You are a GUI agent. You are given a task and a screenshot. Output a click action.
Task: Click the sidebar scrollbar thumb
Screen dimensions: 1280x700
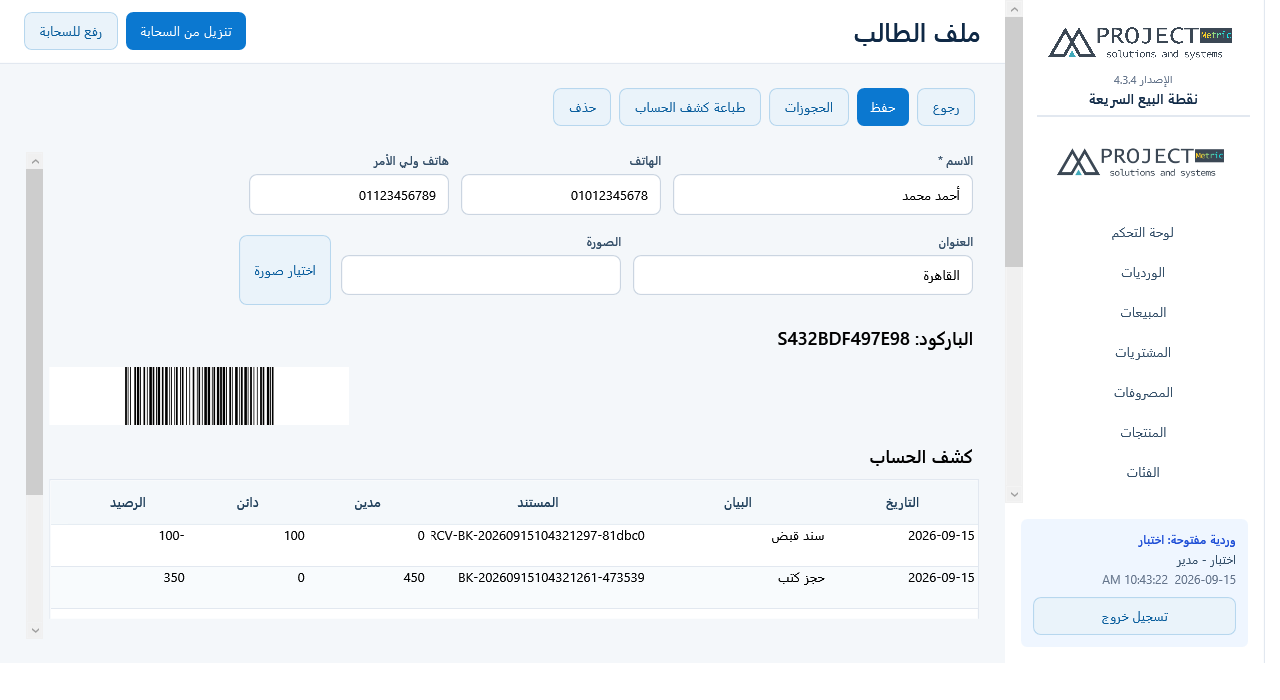point(1014,142)
